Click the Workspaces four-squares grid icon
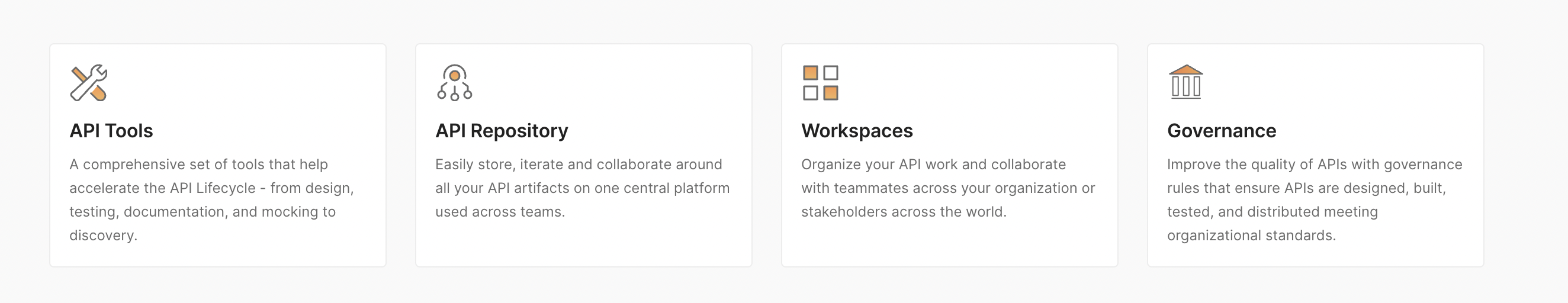 pos(820,83)
